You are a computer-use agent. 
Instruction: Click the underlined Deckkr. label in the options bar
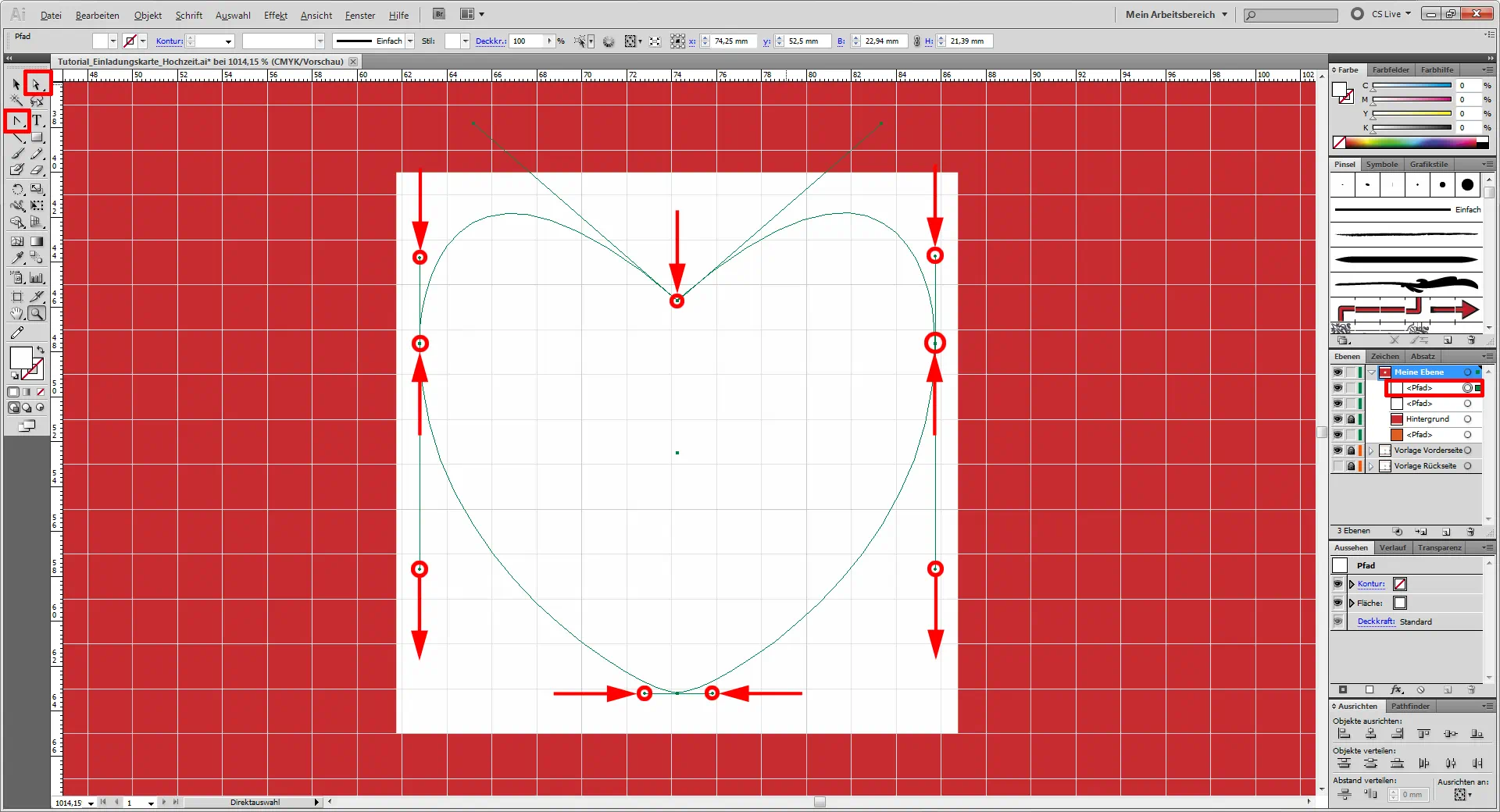pos(491,41)
